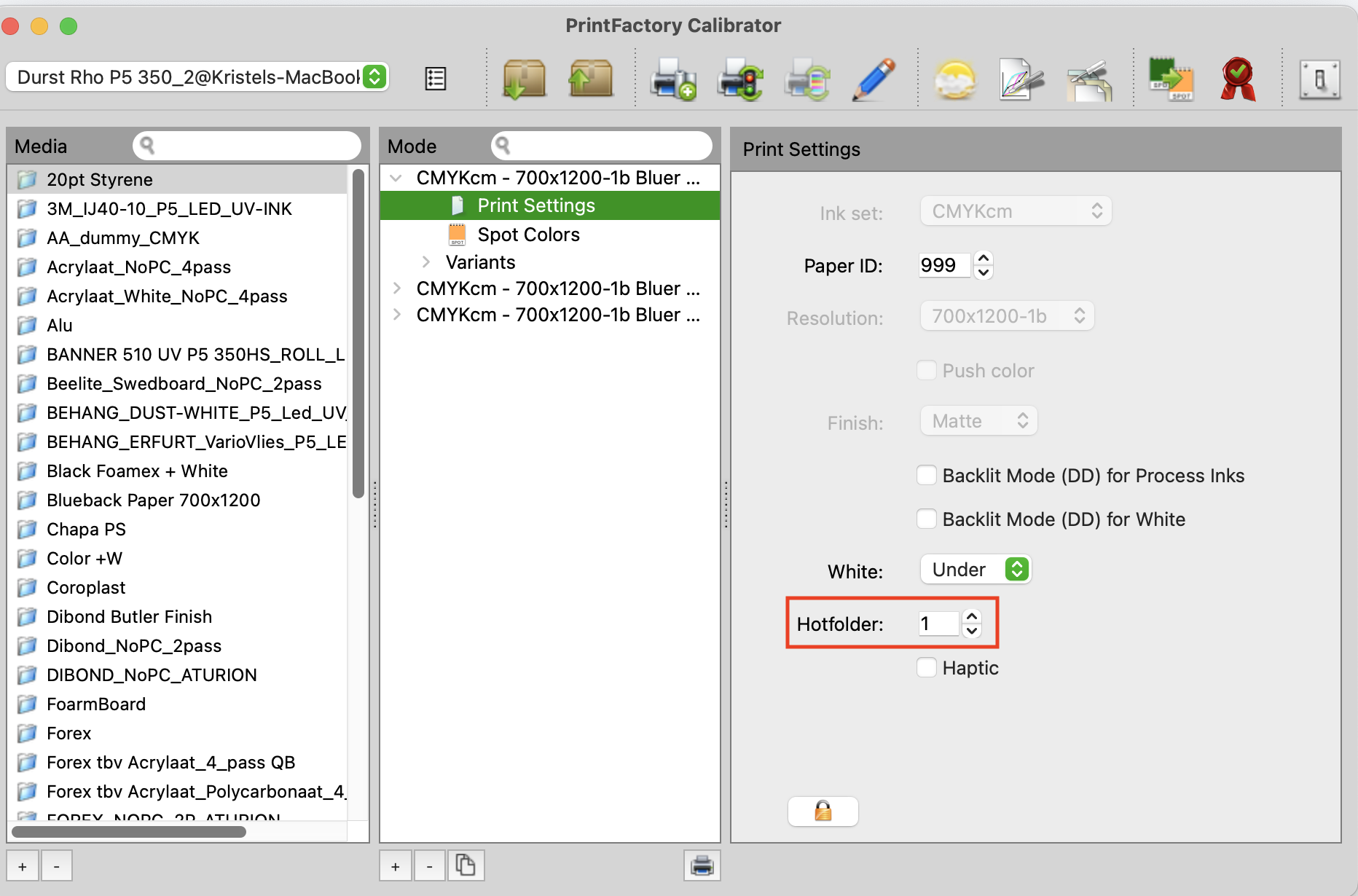Screen dimensions: 1358x896
Task: Select media Black Foamex + White
Action: 177,471
